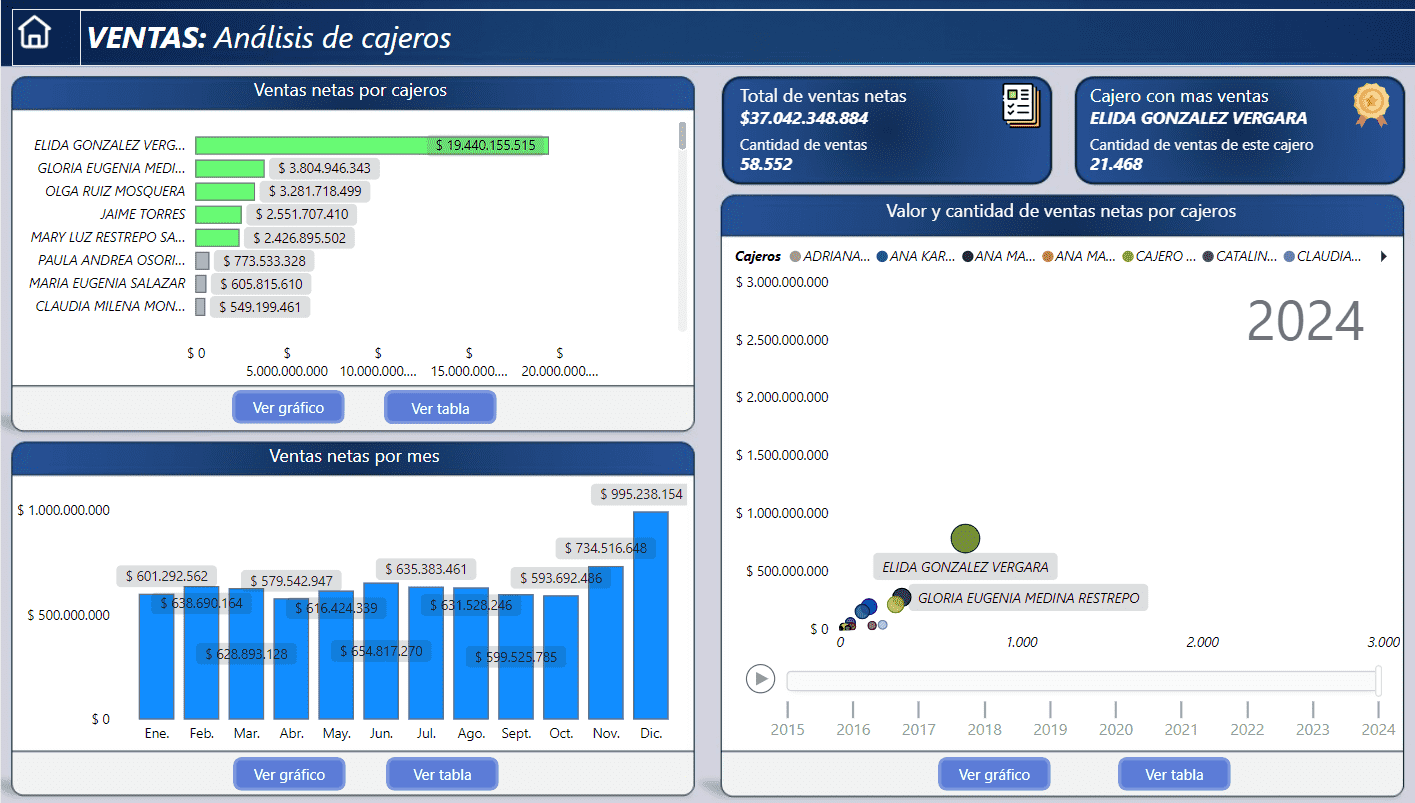Jump to 2021 on the timeline

coord(1181,729)
